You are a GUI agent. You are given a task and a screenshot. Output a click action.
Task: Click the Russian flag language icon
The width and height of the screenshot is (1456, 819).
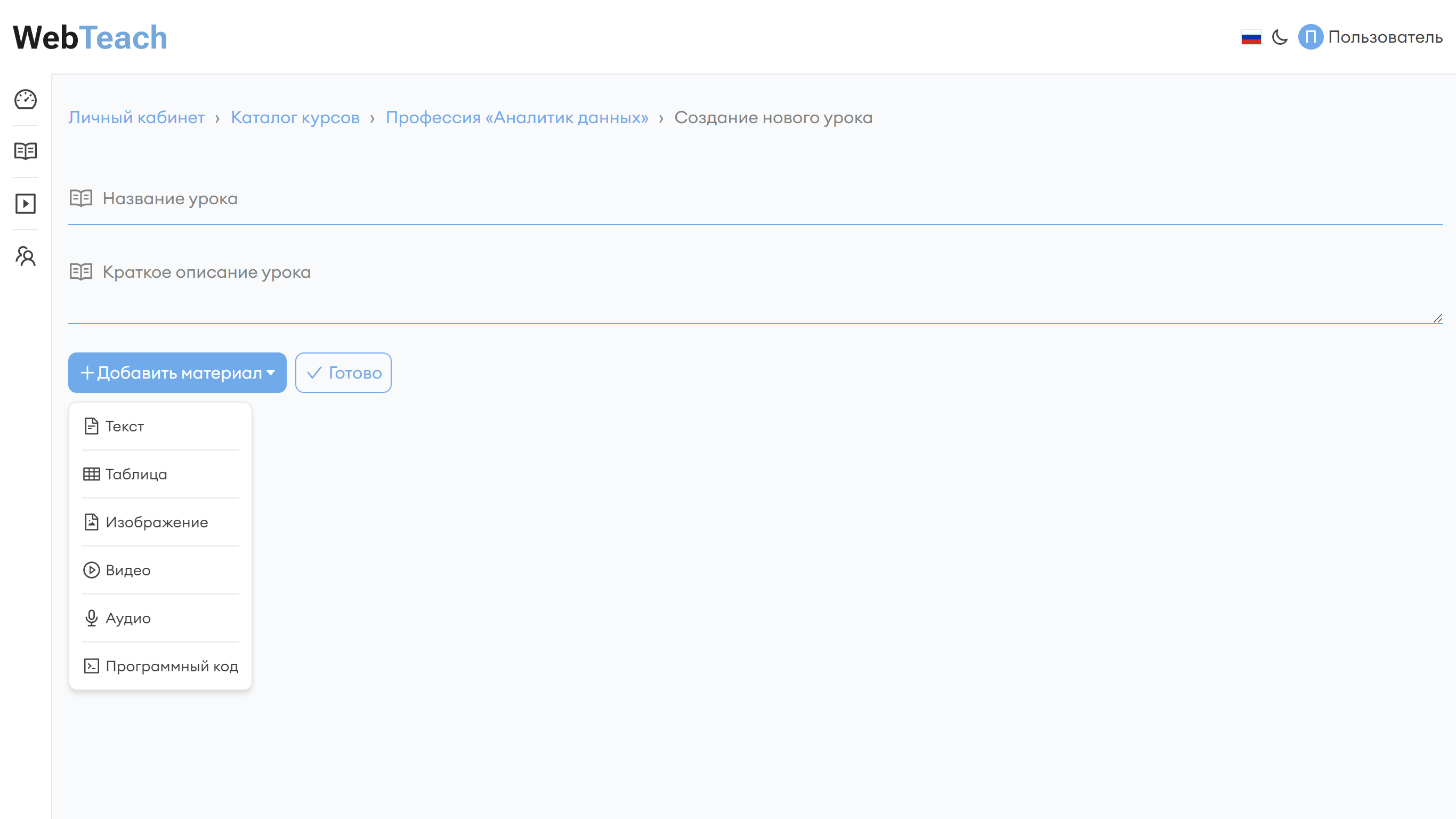pyautogui.click(x=1251, y=37)
